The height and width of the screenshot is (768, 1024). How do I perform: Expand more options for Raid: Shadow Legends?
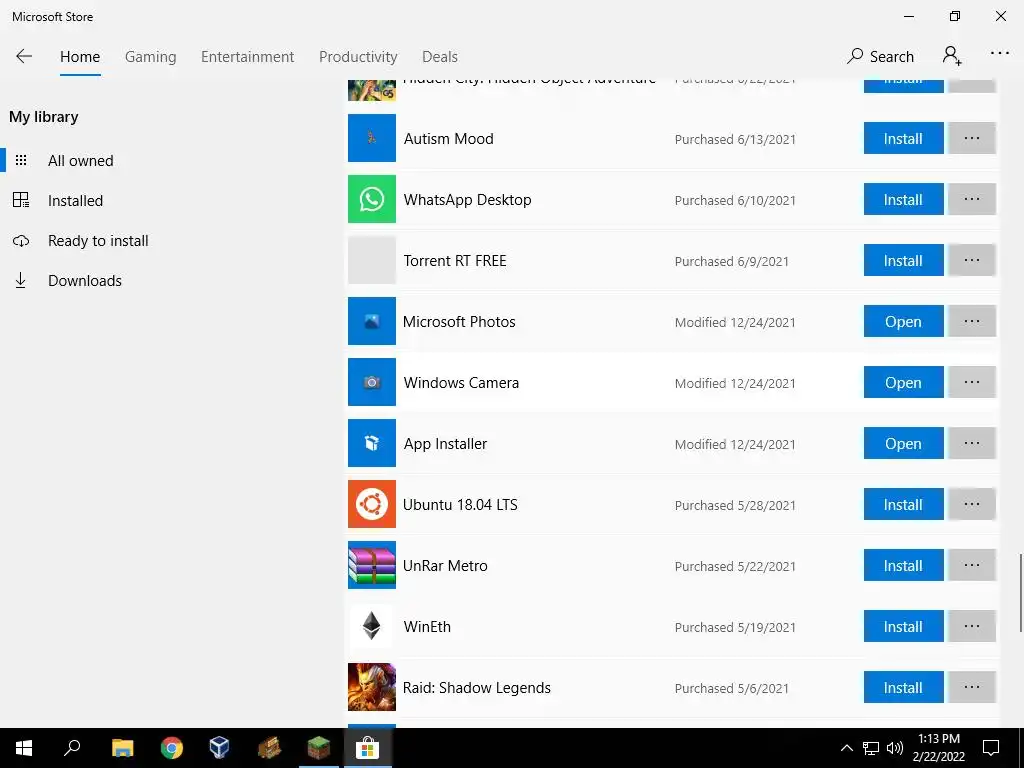click(x=972, y=687)
